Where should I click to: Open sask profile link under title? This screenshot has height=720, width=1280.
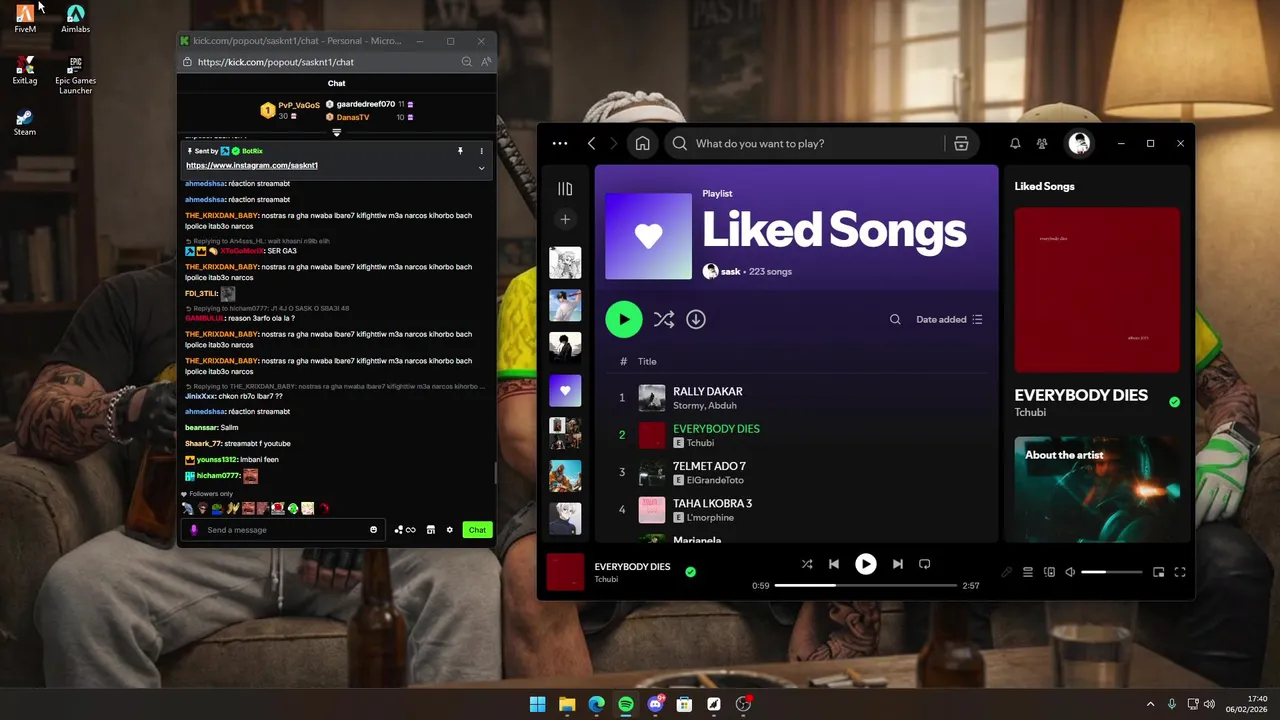click(730, 271)
